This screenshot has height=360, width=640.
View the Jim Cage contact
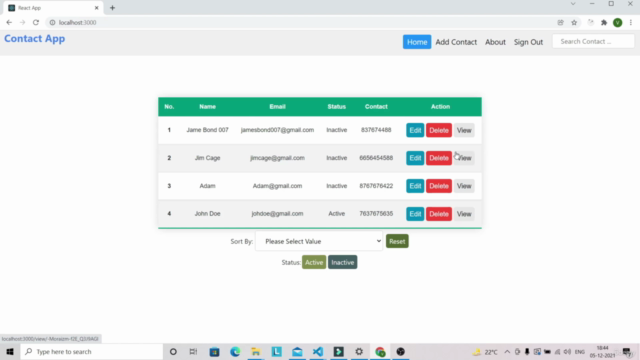pyautogui.click(x=464, y=158)
